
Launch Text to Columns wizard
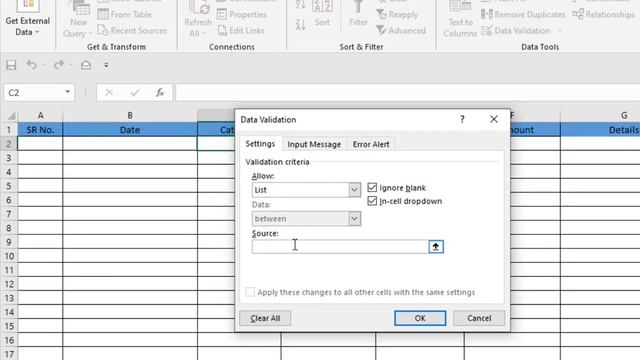pos(460,20)
